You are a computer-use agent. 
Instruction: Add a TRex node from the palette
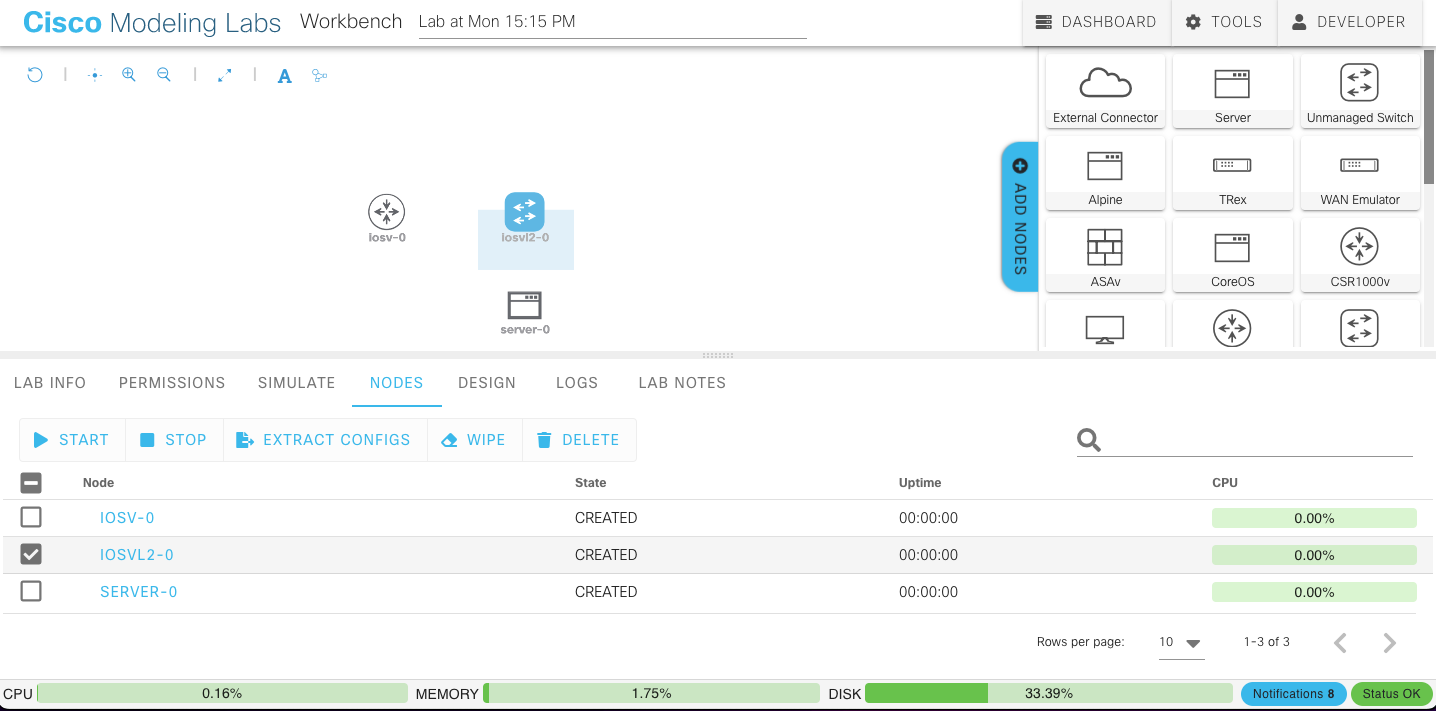pyautogui.click(x=1233, y=173)
